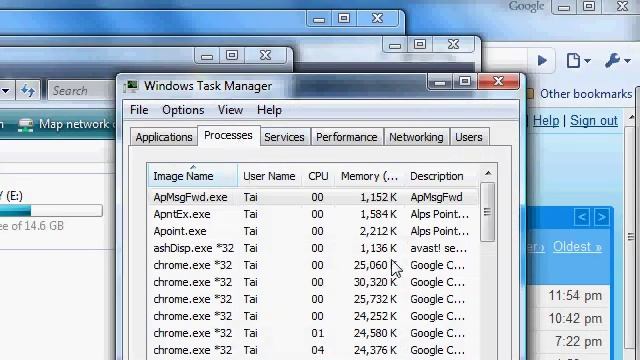Click the 11:54 pm message entry
The width and height of the screenshot is (640, 360).
point(575,296)
